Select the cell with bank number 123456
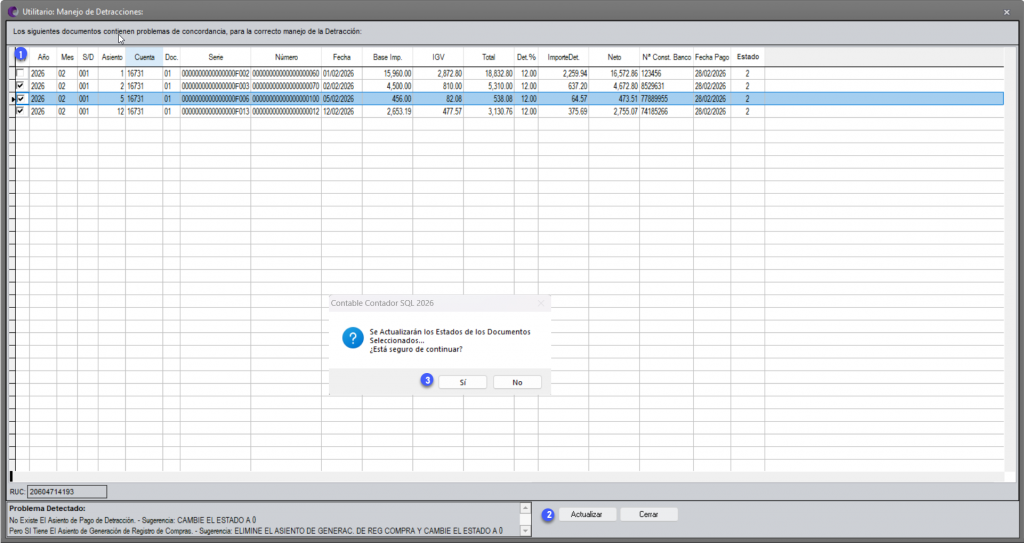Screen dimensions: 1024x543 pos(666,74)
